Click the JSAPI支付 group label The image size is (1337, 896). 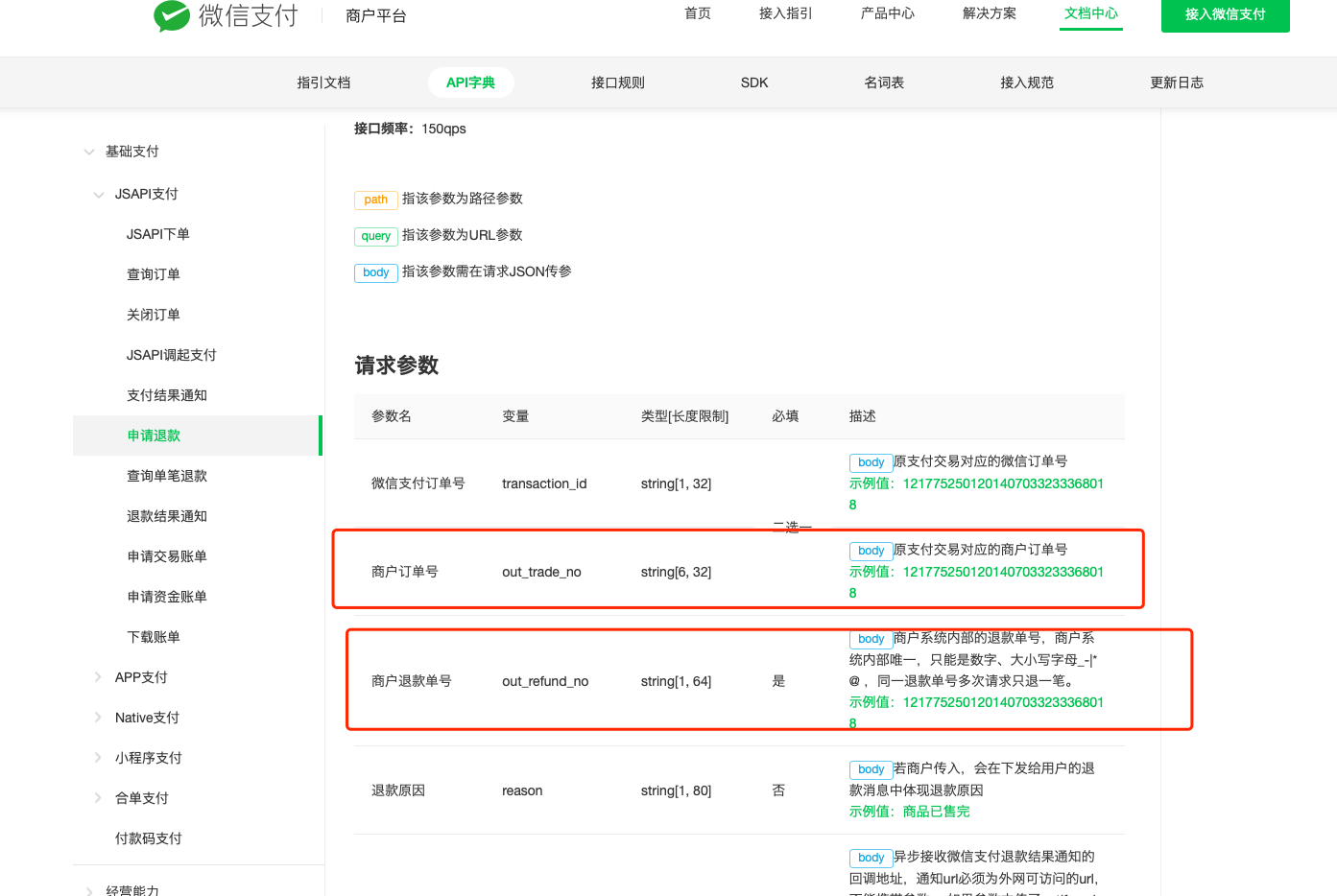coord(147,194)
